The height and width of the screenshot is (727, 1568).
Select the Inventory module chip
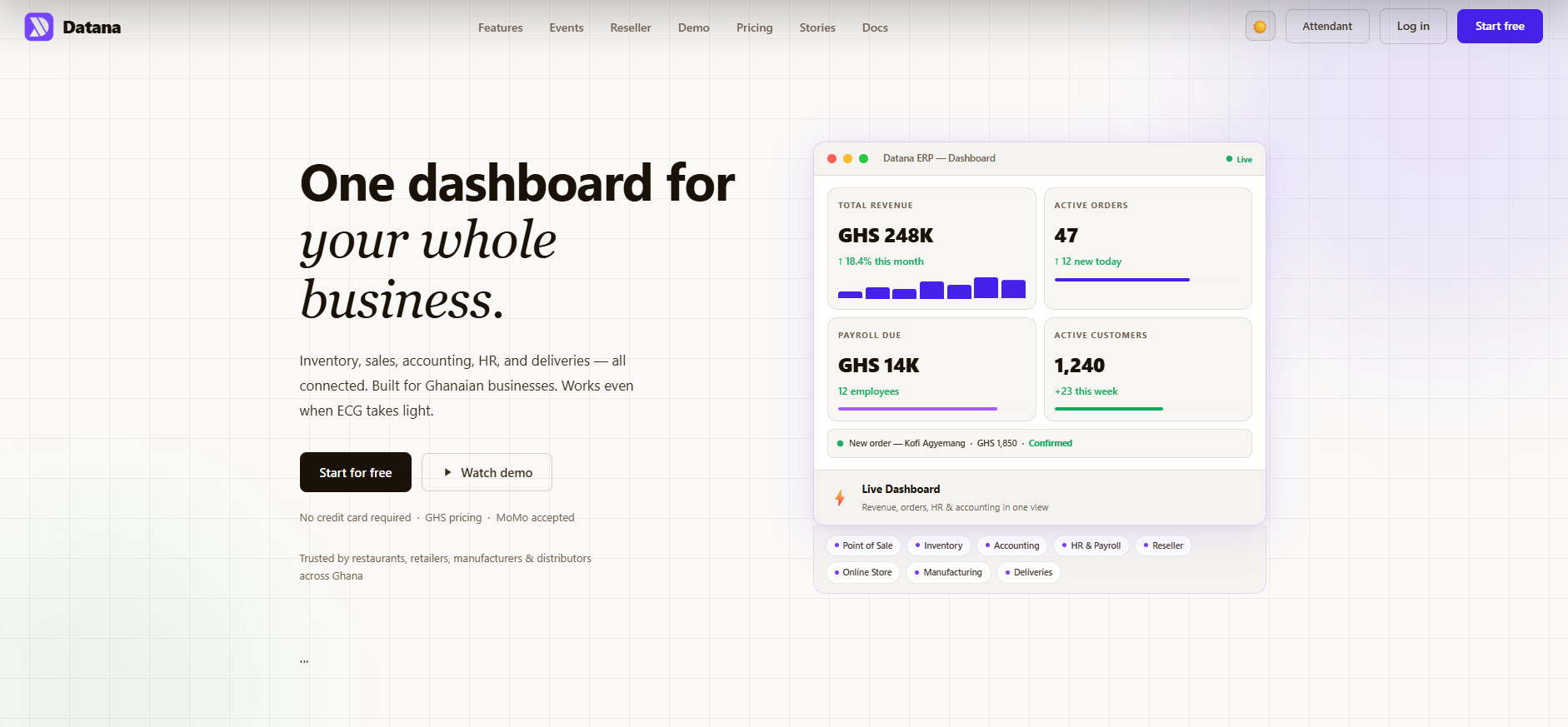(939, 545)
